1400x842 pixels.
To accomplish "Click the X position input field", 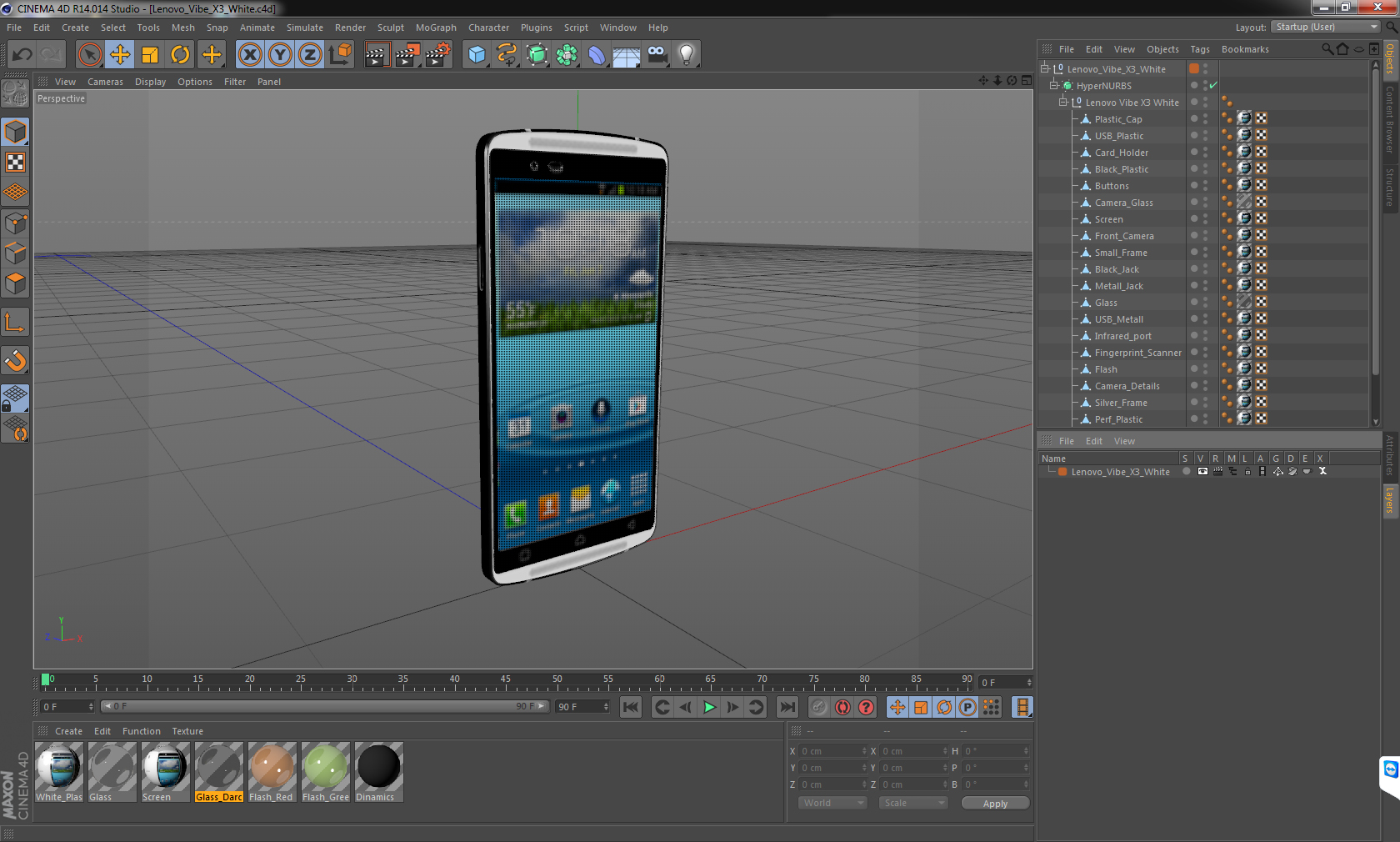I will pyautogui.click(x=833, y=751).
